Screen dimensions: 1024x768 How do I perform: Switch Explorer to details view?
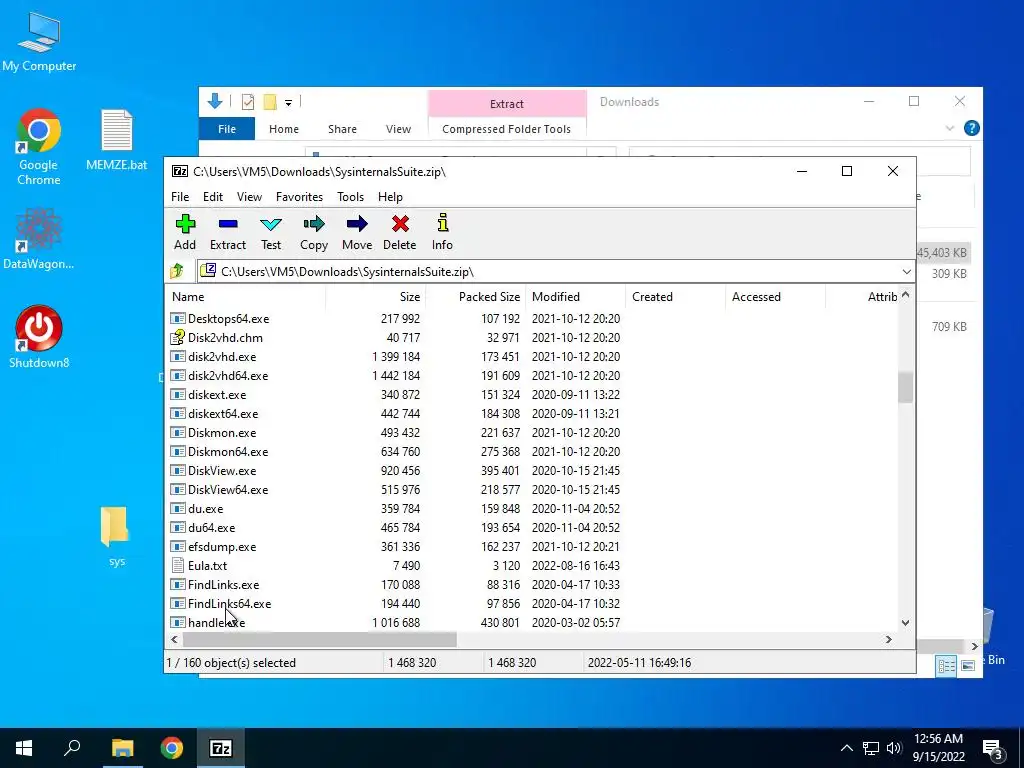(x=946, y=665)
